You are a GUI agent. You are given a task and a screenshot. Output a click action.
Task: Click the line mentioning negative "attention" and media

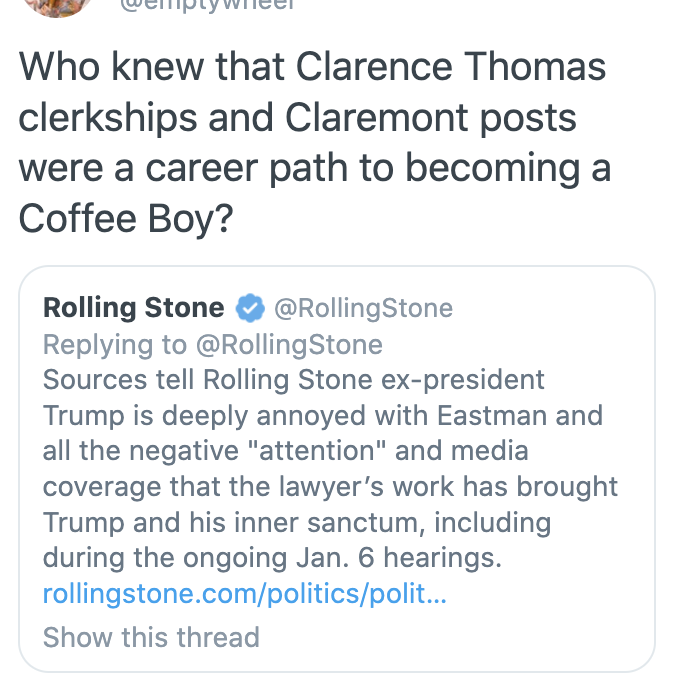coord(285,452)
